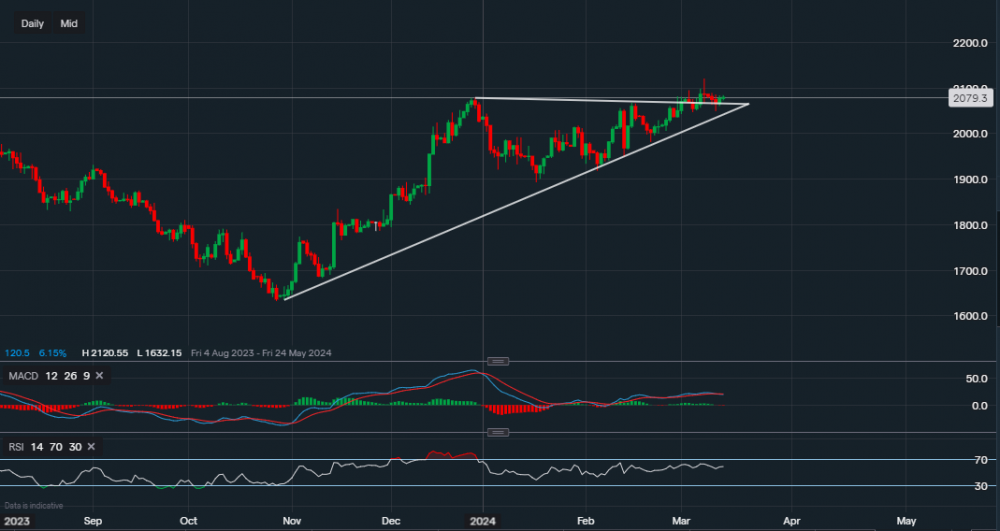
Task: Open the Mid price type dropdown
Action: coord(69,23)
